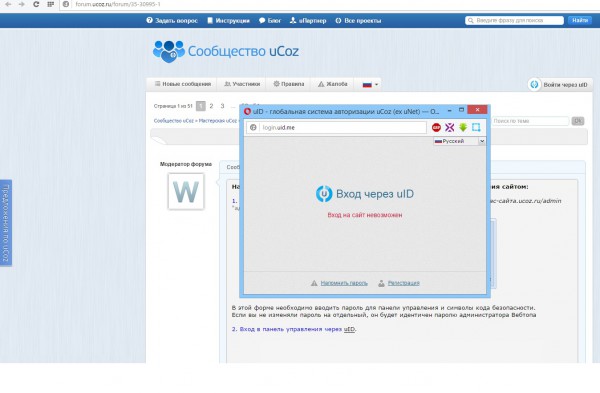Click the site info globe icon in popup
The height and width of the screenshot is (393, 600).
click(x=253, y=127)
